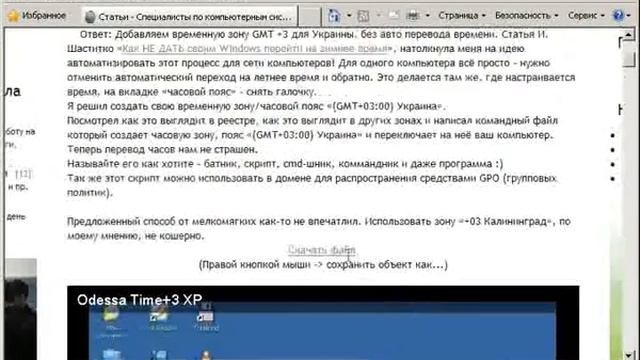Expand the Home button dropdown arrow
Screen dimensions: 640x360
pos(349,16)
